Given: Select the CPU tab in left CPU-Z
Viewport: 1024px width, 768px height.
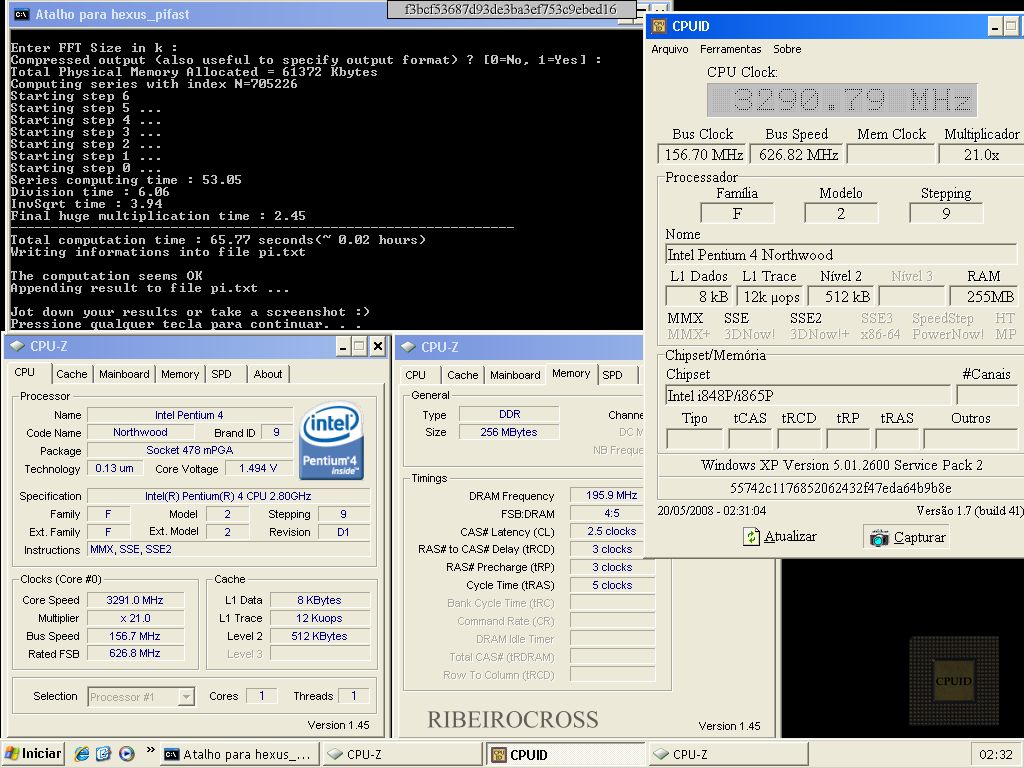Looking at the screenshot, I should [x=25, y=372].
